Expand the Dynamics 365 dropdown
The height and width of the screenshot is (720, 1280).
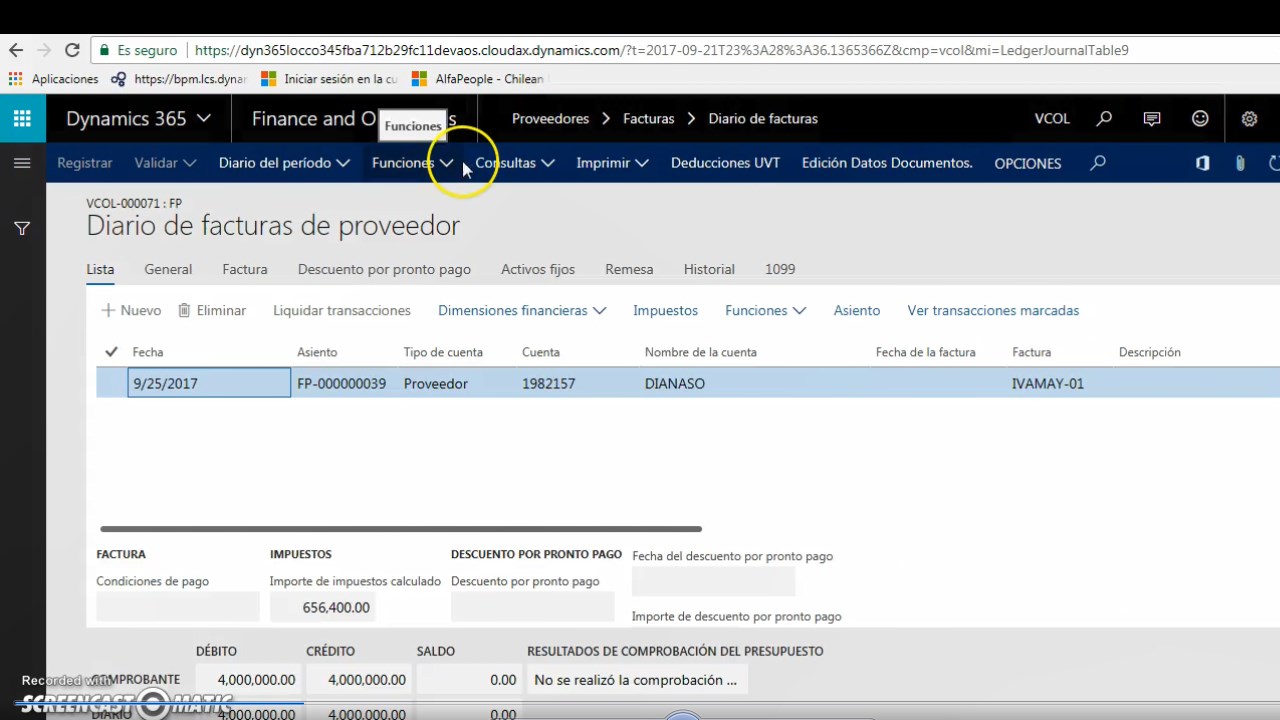pos(138,118)
